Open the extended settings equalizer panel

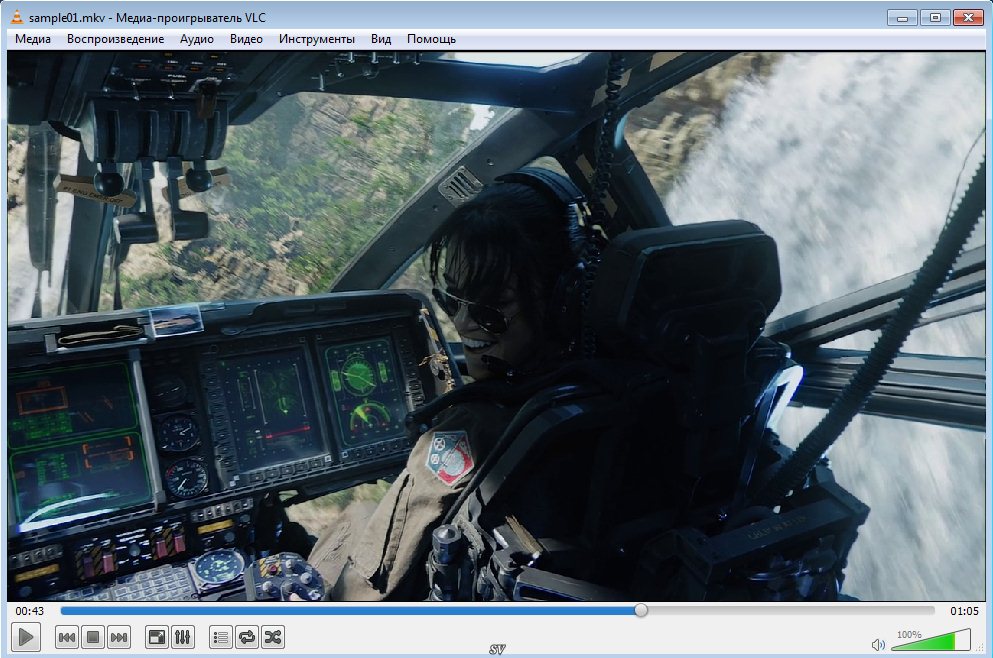(x=183, y=637)
